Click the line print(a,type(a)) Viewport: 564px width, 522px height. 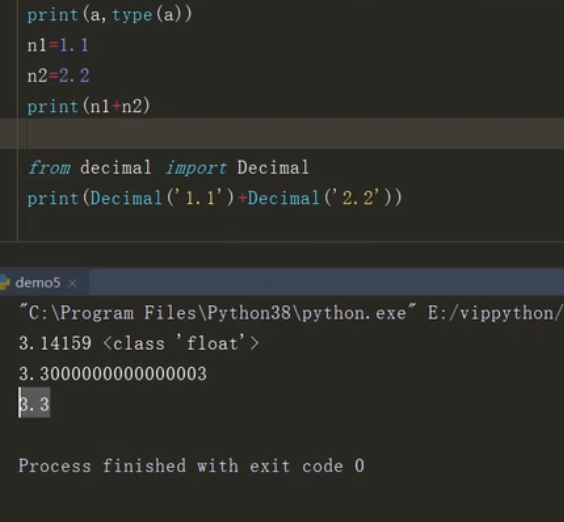(110, 15)
